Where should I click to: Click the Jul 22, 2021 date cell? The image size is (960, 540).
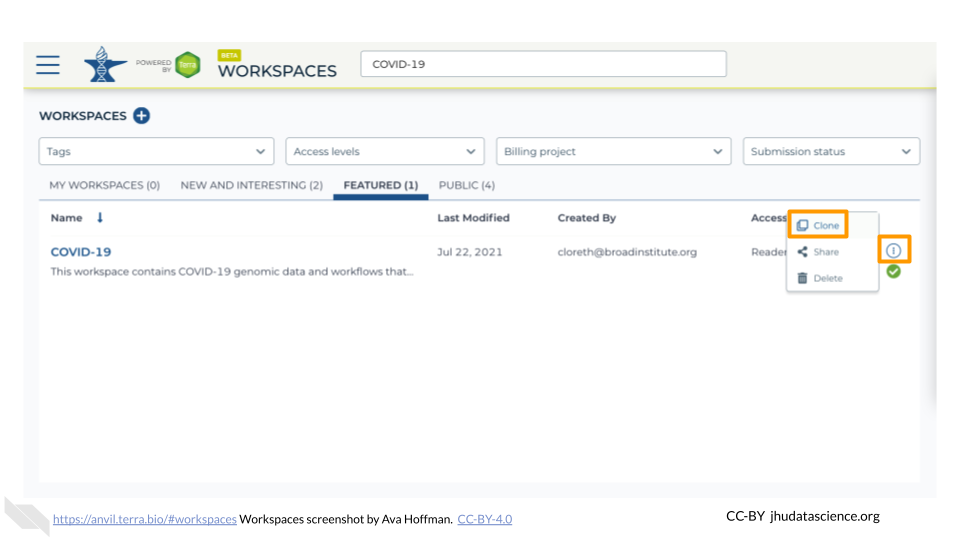click(470, 252)
